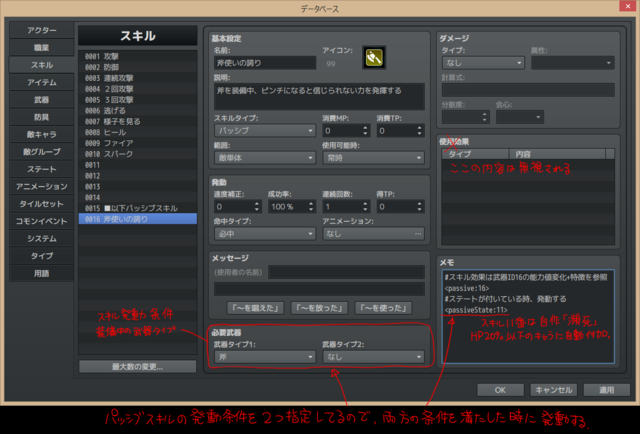
Task: Select skill 0002 防御
Action: pos(138,67)
